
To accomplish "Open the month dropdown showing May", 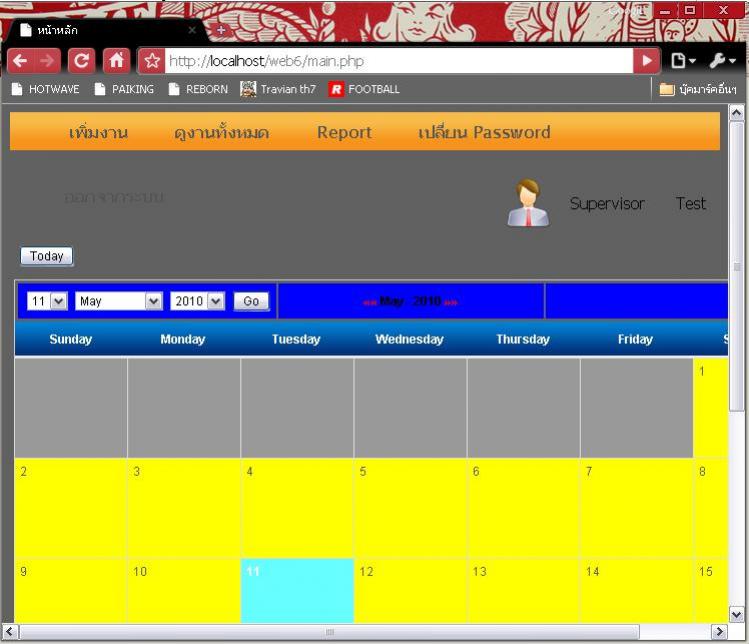I will click(118, 301).
